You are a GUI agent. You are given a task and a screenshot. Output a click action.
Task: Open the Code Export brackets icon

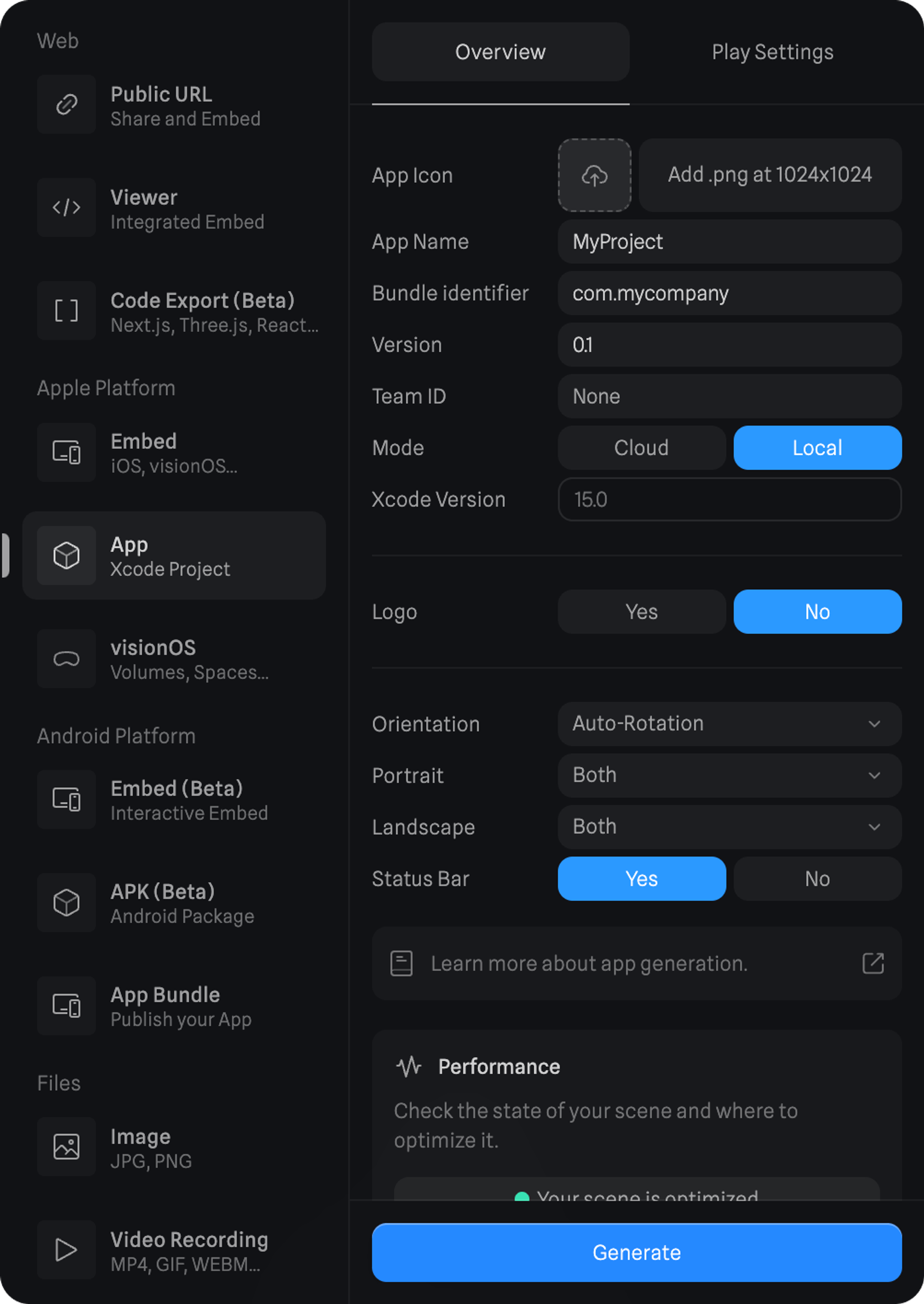[x=67, y=311]
